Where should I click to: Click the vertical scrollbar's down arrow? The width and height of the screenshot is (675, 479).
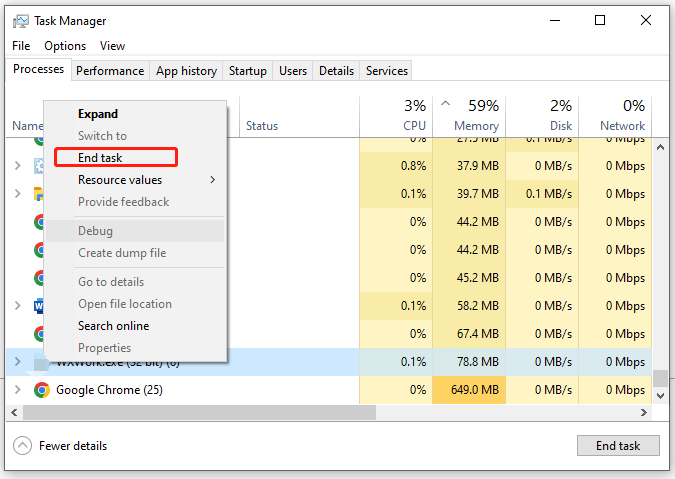(x=660, y=397)
